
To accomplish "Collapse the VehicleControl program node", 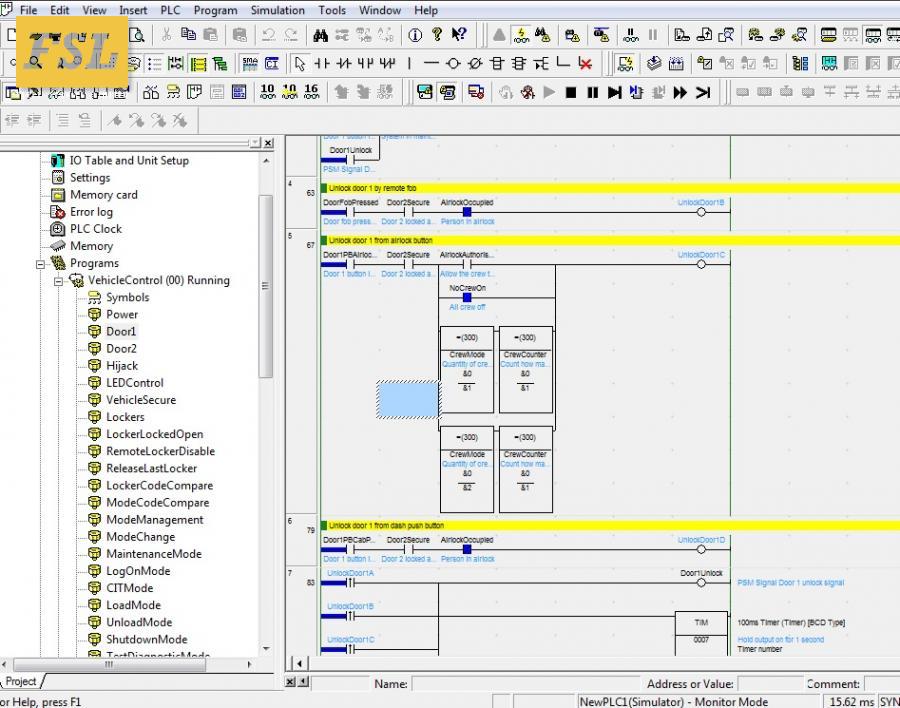I will click(58, 281).
